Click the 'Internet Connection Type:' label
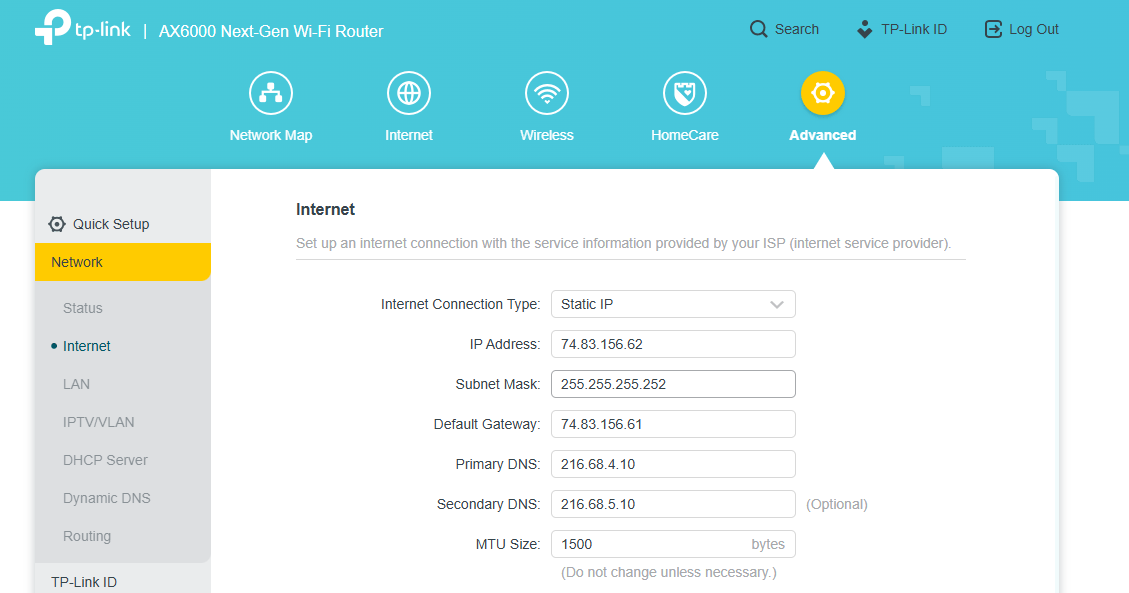1129x593 pixels. (x=460, y=304)
